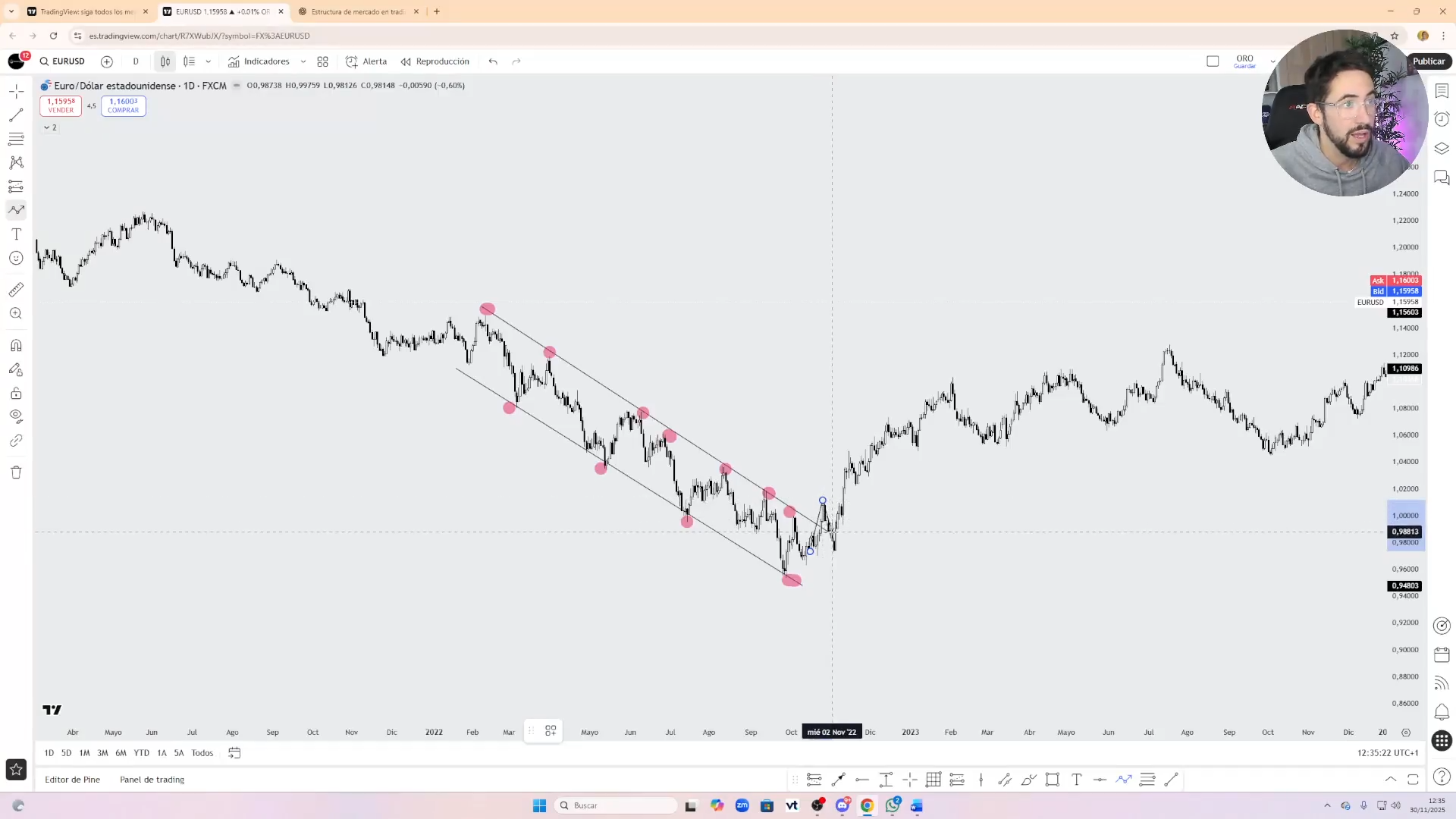This screenshot has height=819, width=1456.
Task: Open the bar style chart icon
Action: (x=189, y=61)
